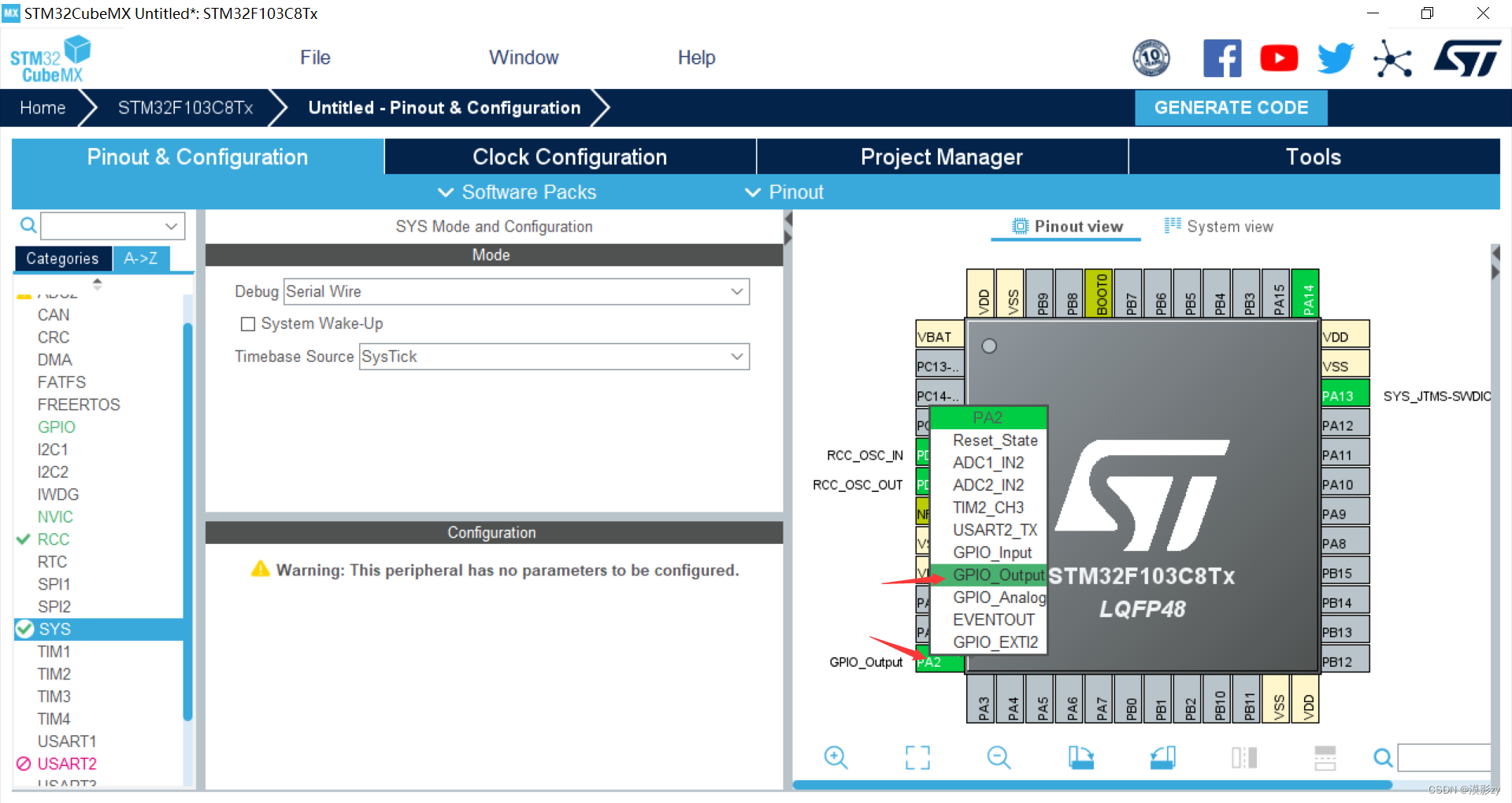Select FREERTOS in the peripheral list

click(x=79, y=405)
